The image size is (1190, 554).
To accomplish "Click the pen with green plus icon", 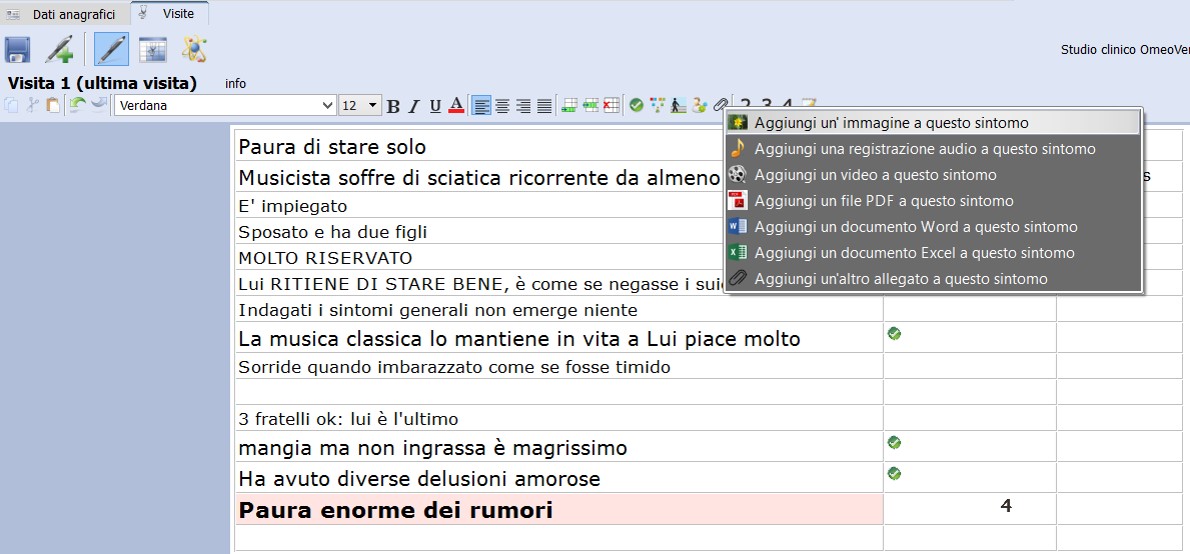I will pos(59,49).
